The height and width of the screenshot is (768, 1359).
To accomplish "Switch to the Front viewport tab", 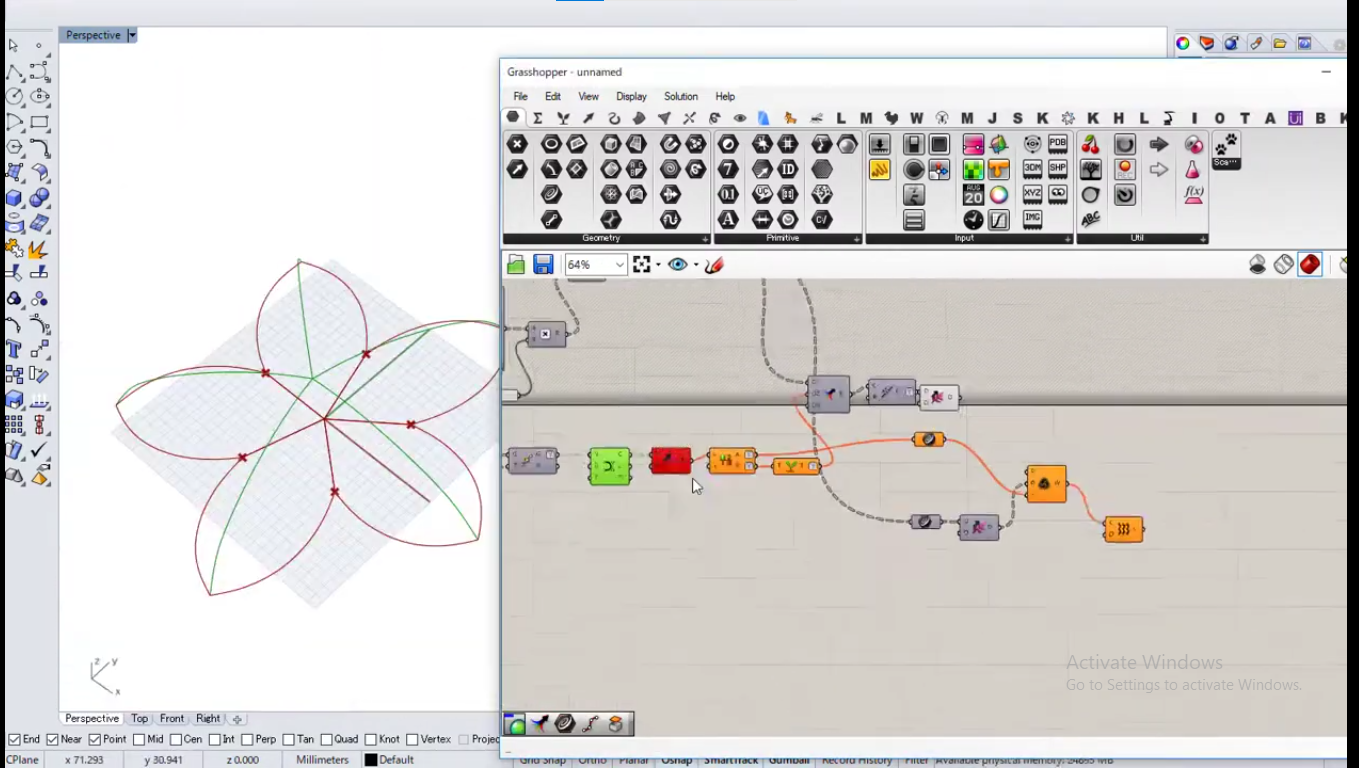I will tap(172, 719).
